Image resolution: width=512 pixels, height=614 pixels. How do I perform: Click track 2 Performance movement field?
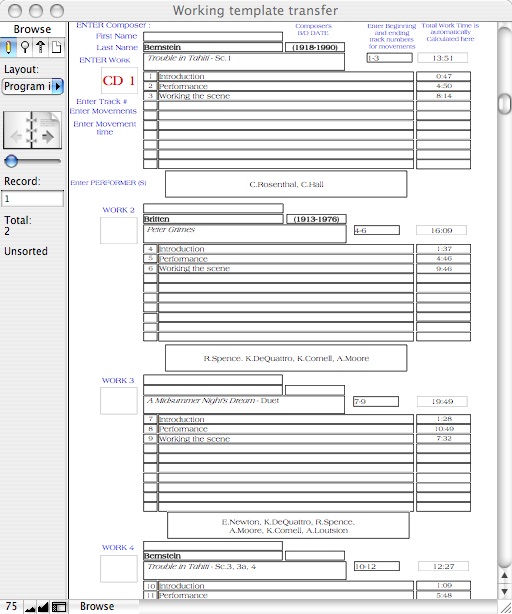point(286,86)
